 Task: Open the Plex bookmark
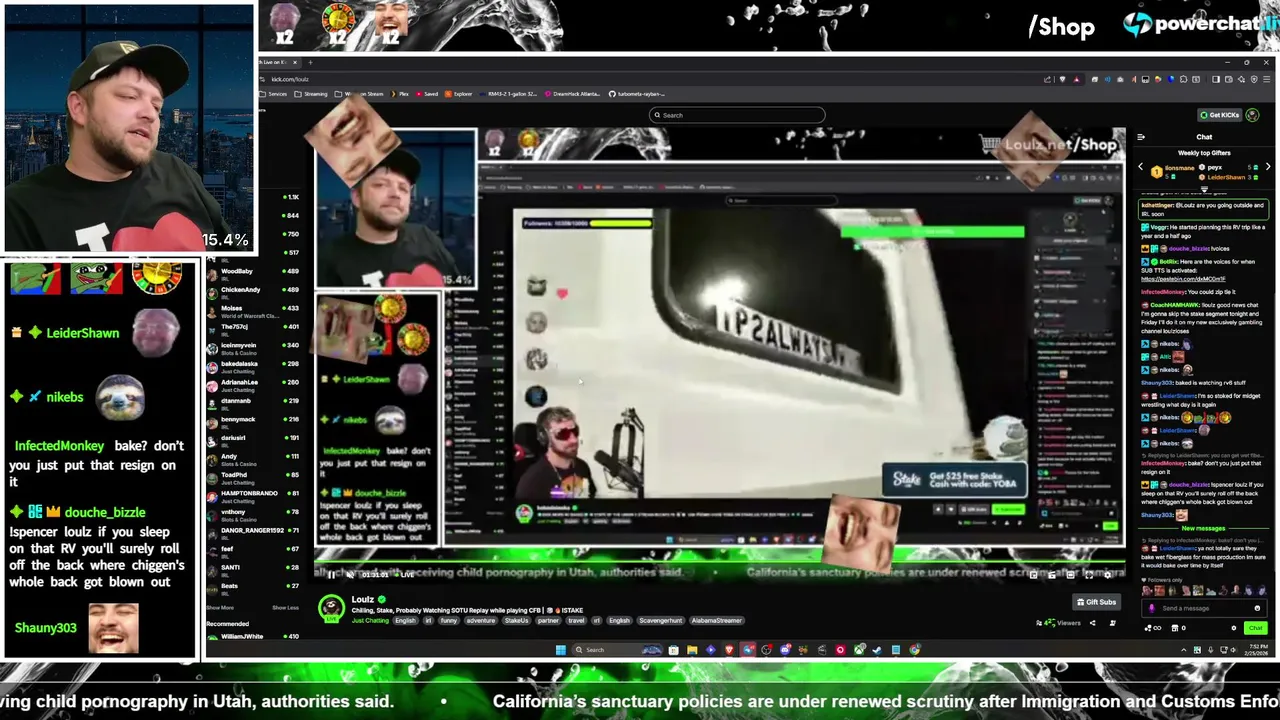(400, 94)
